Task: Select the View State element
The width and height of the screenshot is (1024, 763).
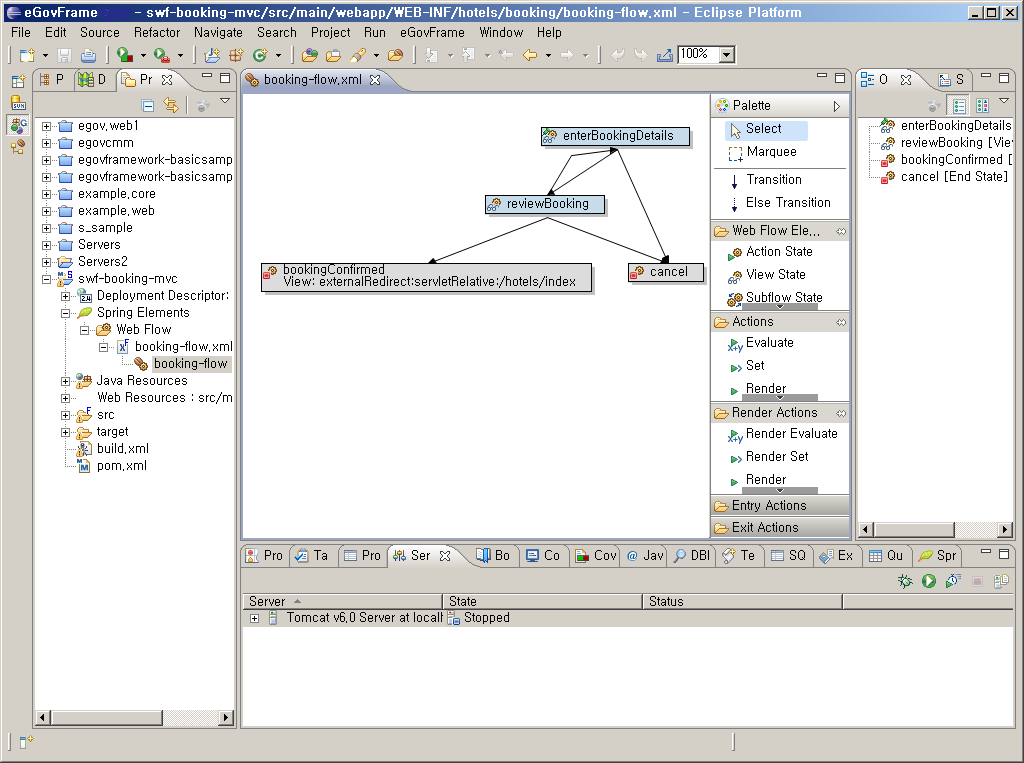Action: click(x=776, y=274)
